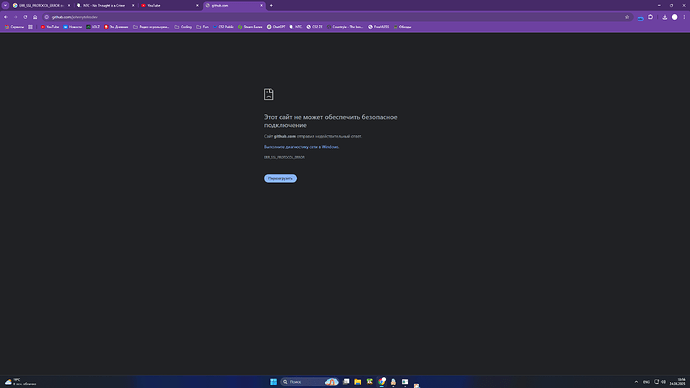This screenshot has width=690, height=388.
Task: Open the ChatGPT bookmark
Action: tap(276, 27)
